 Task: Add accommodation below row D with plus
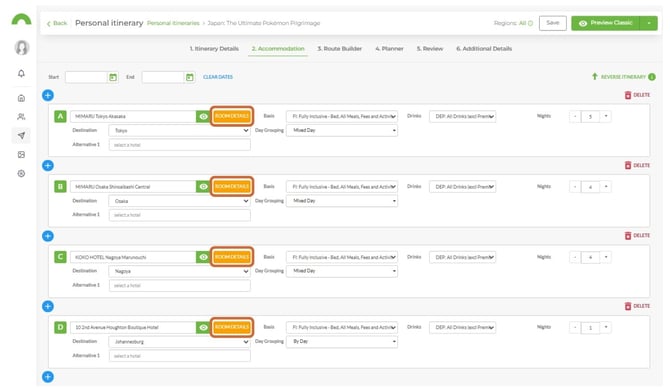click(48, 377)
